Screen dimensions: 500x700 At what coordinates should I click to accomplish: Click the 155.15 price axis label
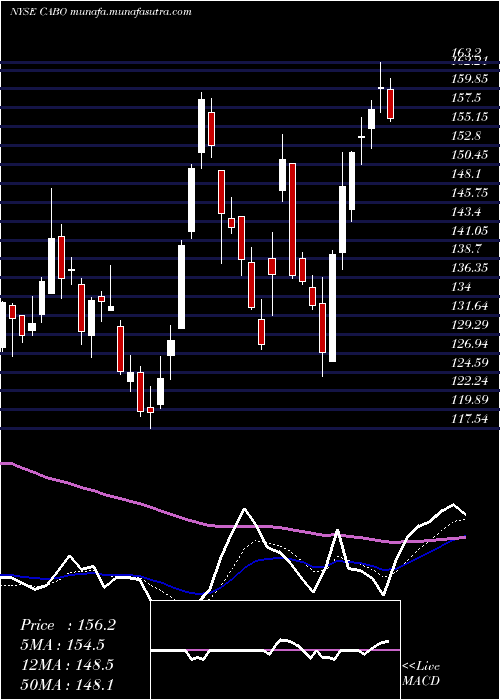click(x=470, y=117)
